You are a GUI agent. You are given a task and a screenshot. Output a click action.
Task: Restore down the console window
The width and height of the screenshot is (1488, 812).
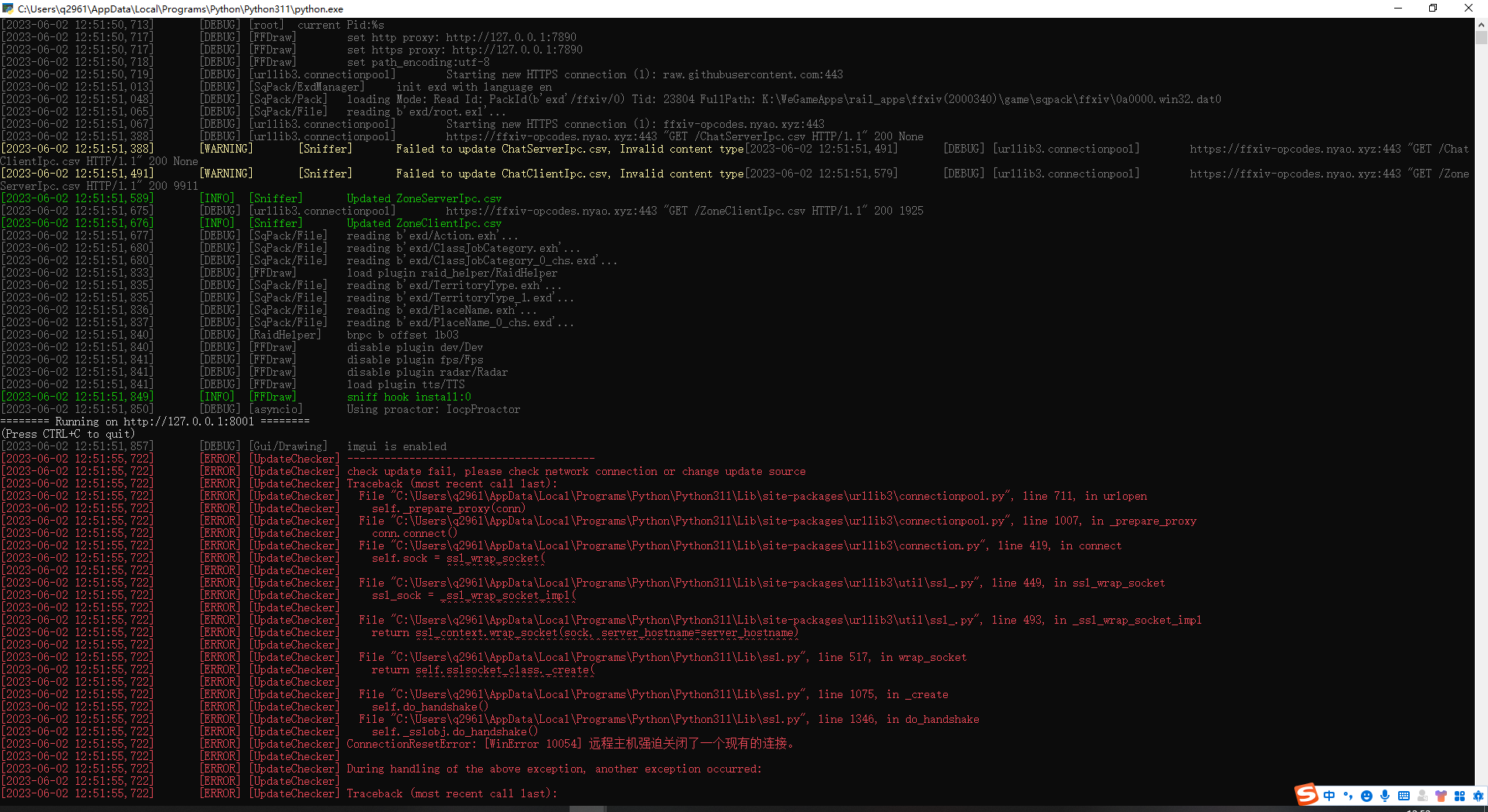[x=1433, y=9]
